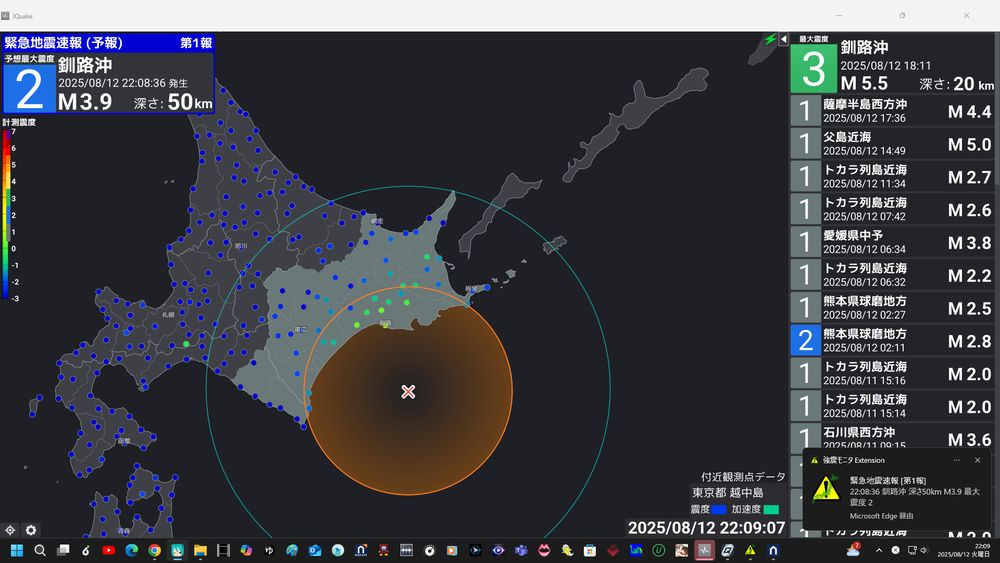
Task: Open the Windows Start menu
Action: pyautogui.click(x=17, y=550)
